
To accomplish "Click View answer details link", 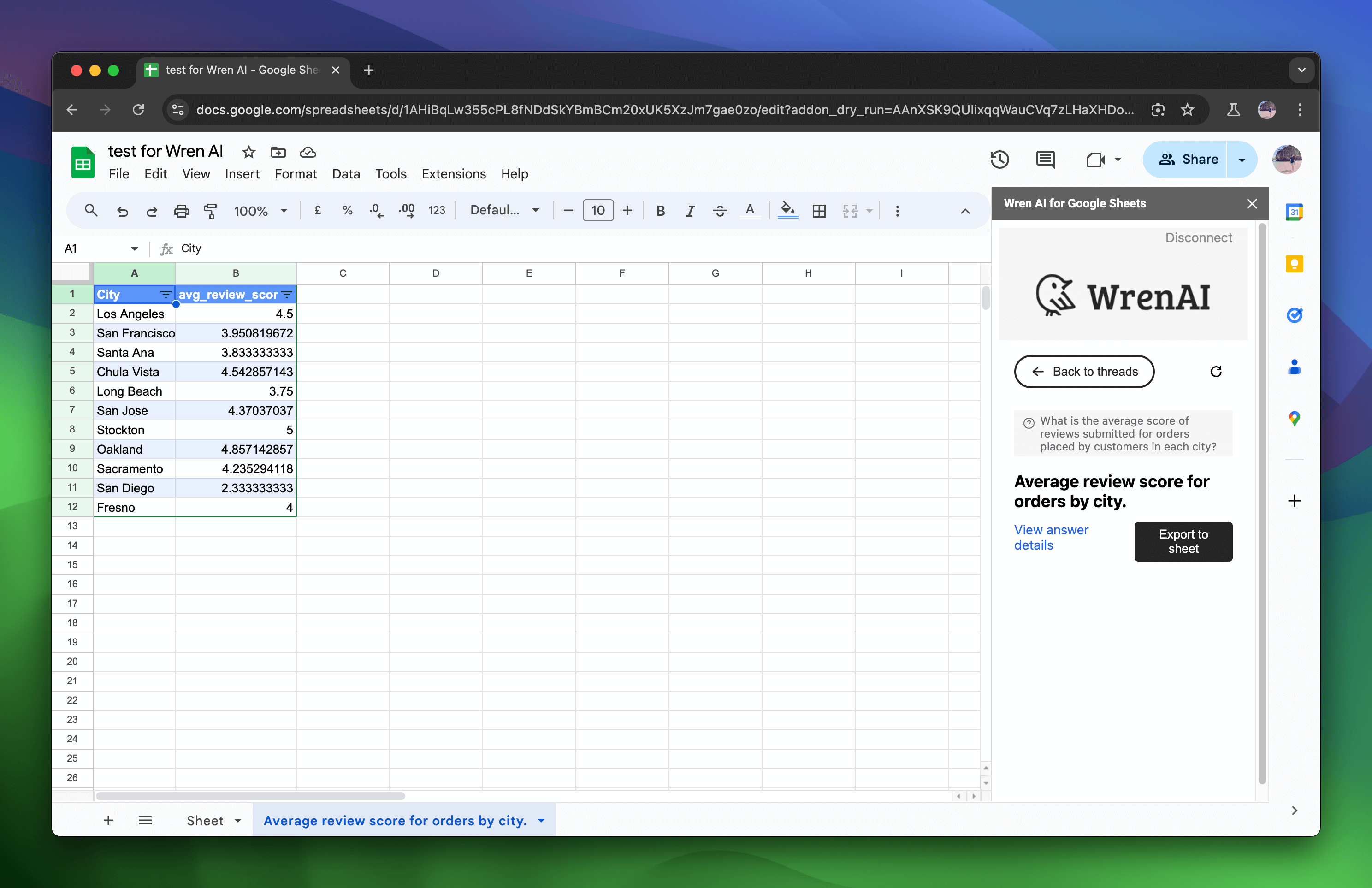I will (1051, 538).
